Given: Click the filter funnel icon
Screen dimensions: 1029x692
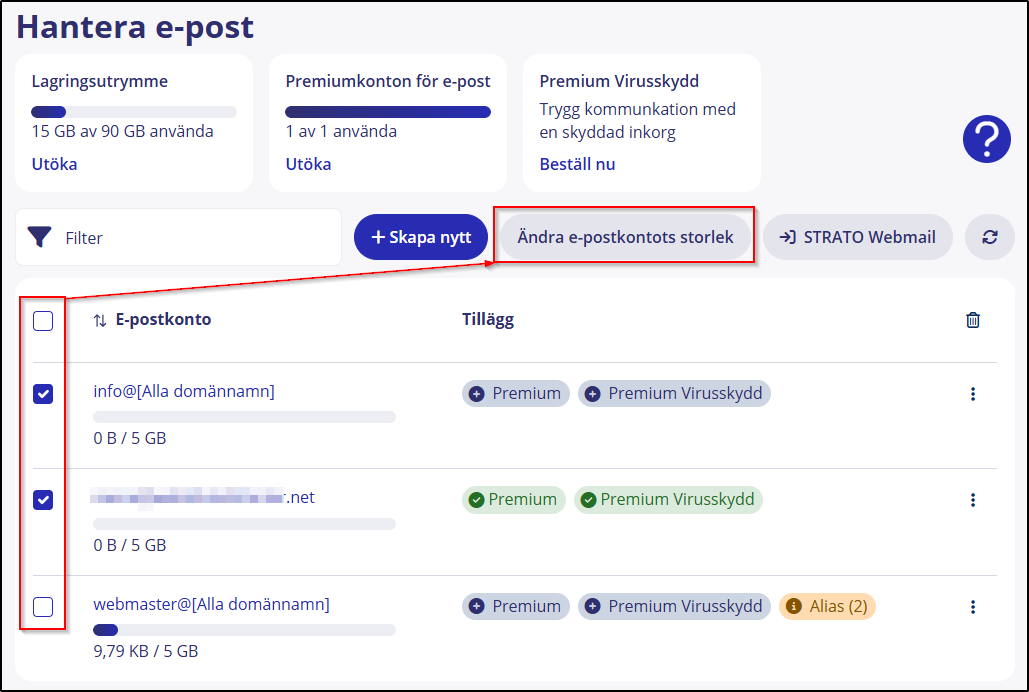Looking at the screenshot, I should click(x=40, y=237).
